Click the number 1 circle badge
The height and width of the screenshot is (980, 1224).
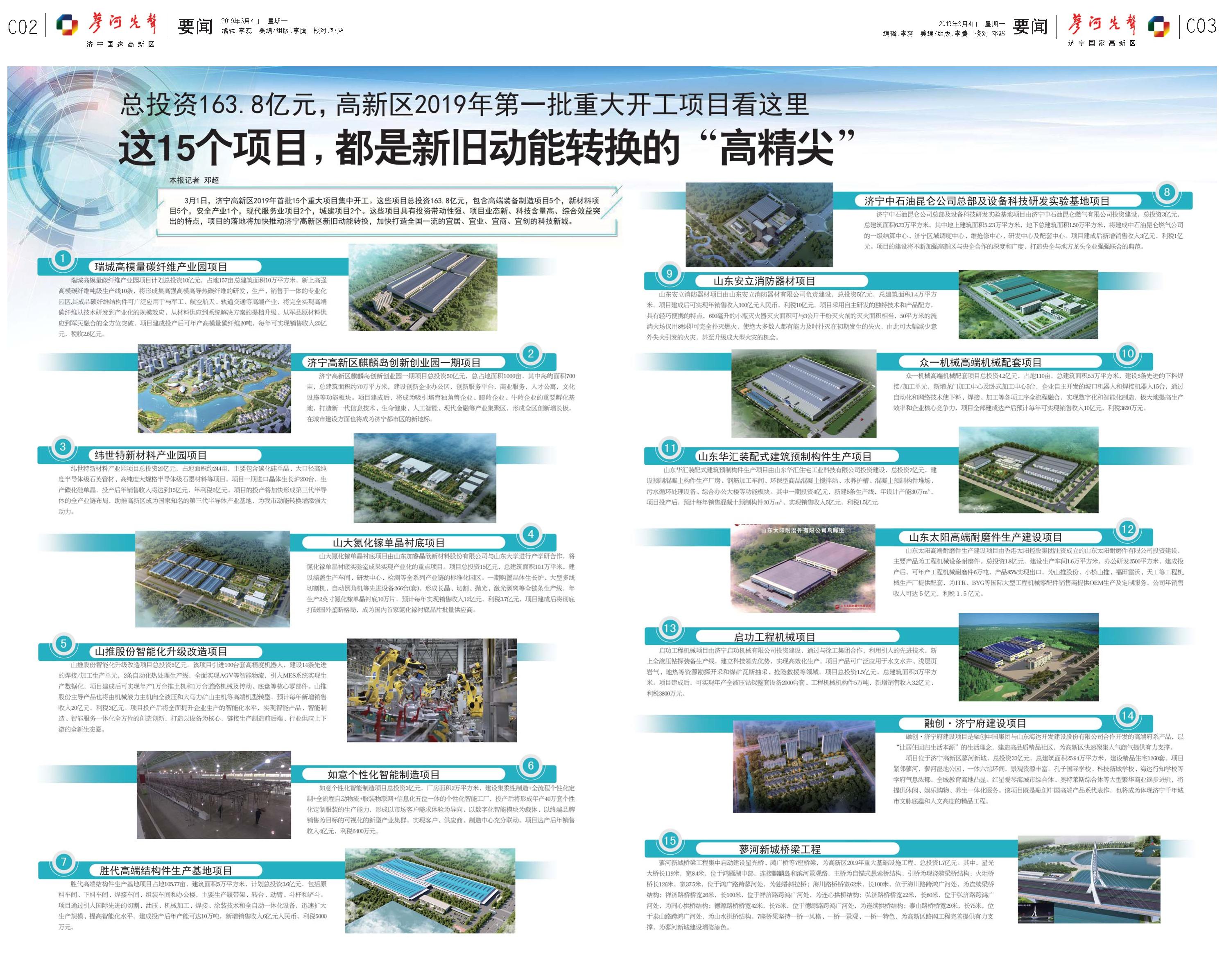[x=62, y=259]
